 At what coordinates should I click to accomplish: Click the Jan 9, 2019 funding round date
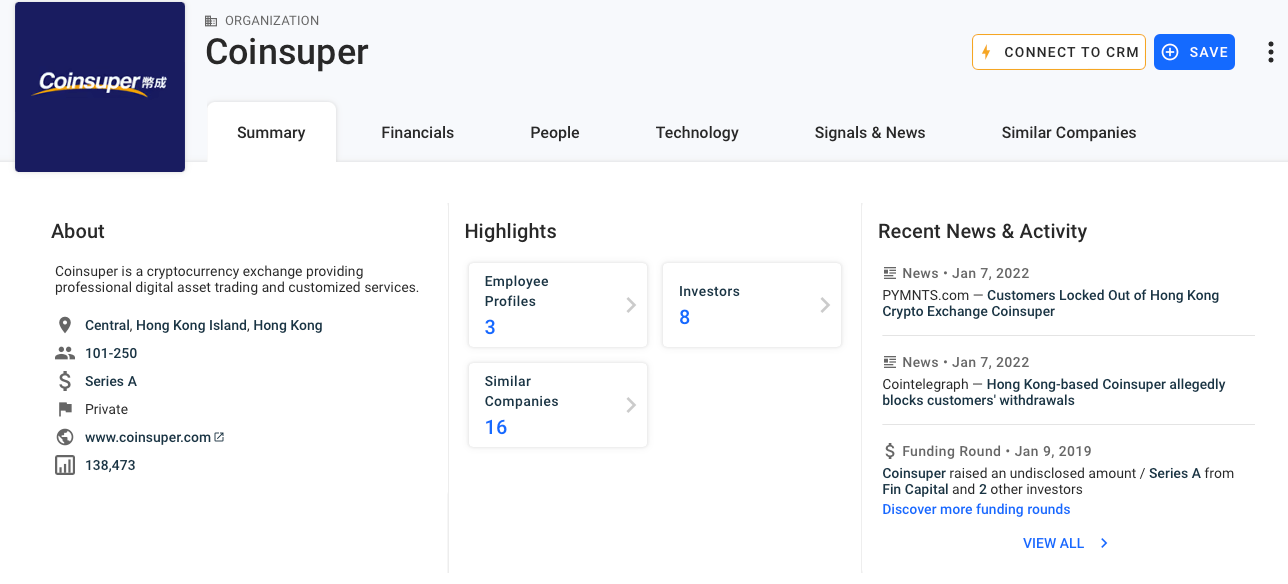pyautogui.click(x=1053, y=451)
